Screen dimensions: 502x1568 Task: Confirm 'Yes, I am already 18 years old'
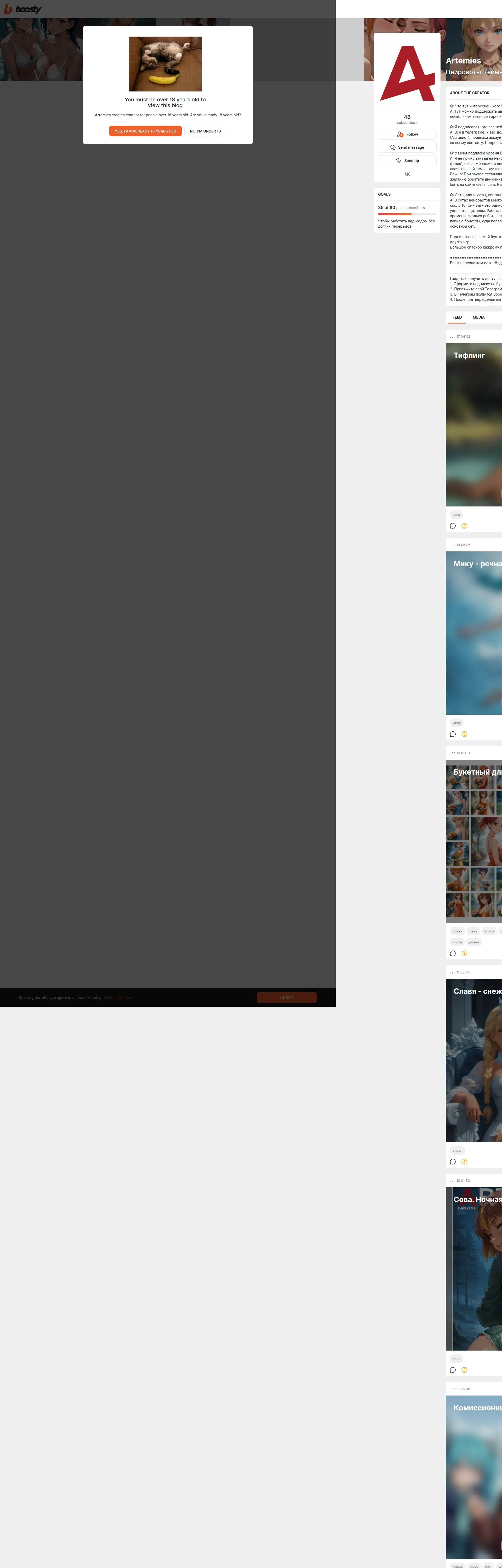145,131
